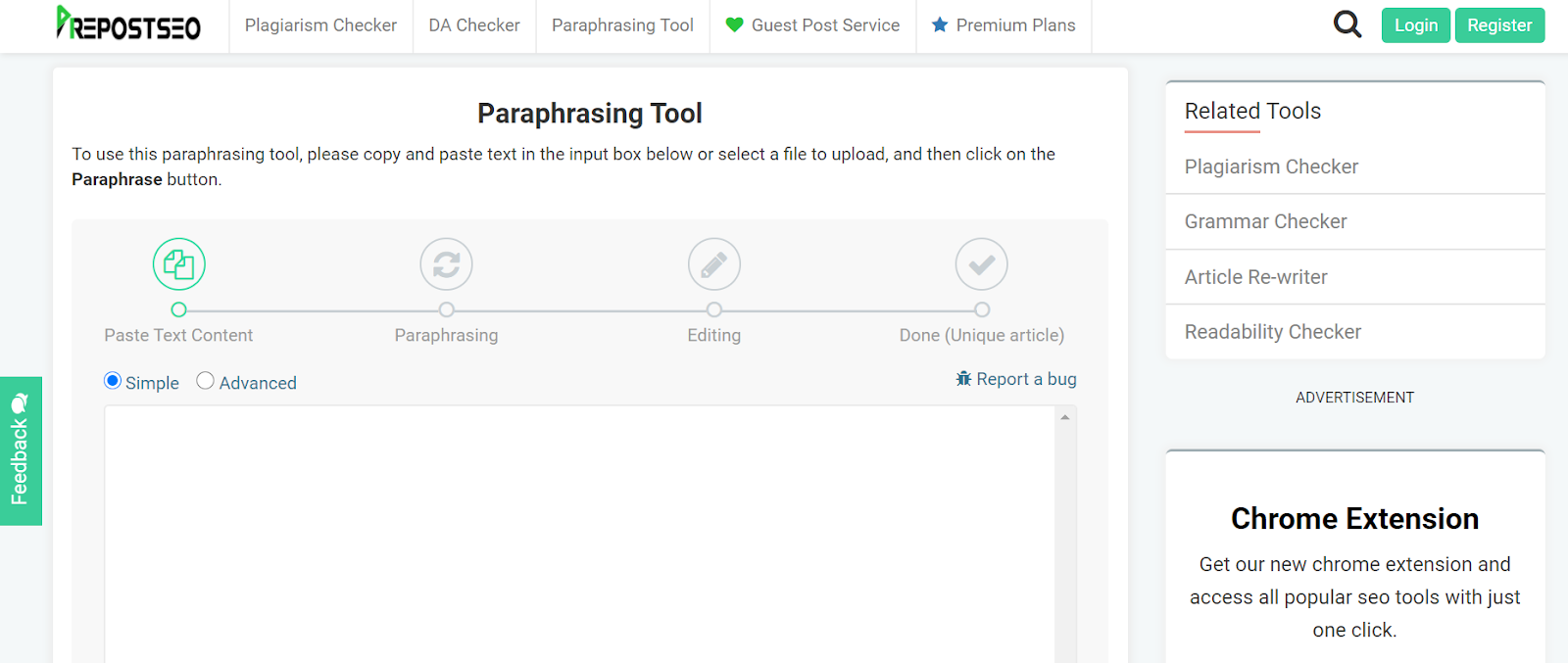
Task: Click the bug icon beside Report a bug
Action: click(x=964, y=379)
